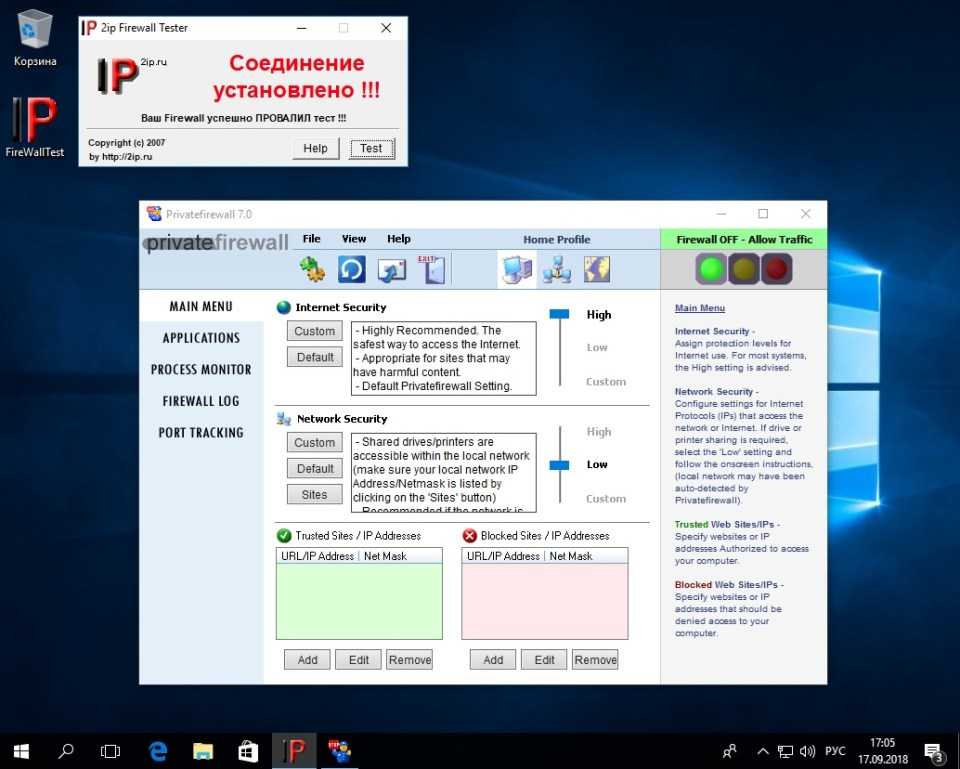Image resolution: width=960 pixels, height=769 pixels.
Task: Open the File menu
Action: pos(312,239)
